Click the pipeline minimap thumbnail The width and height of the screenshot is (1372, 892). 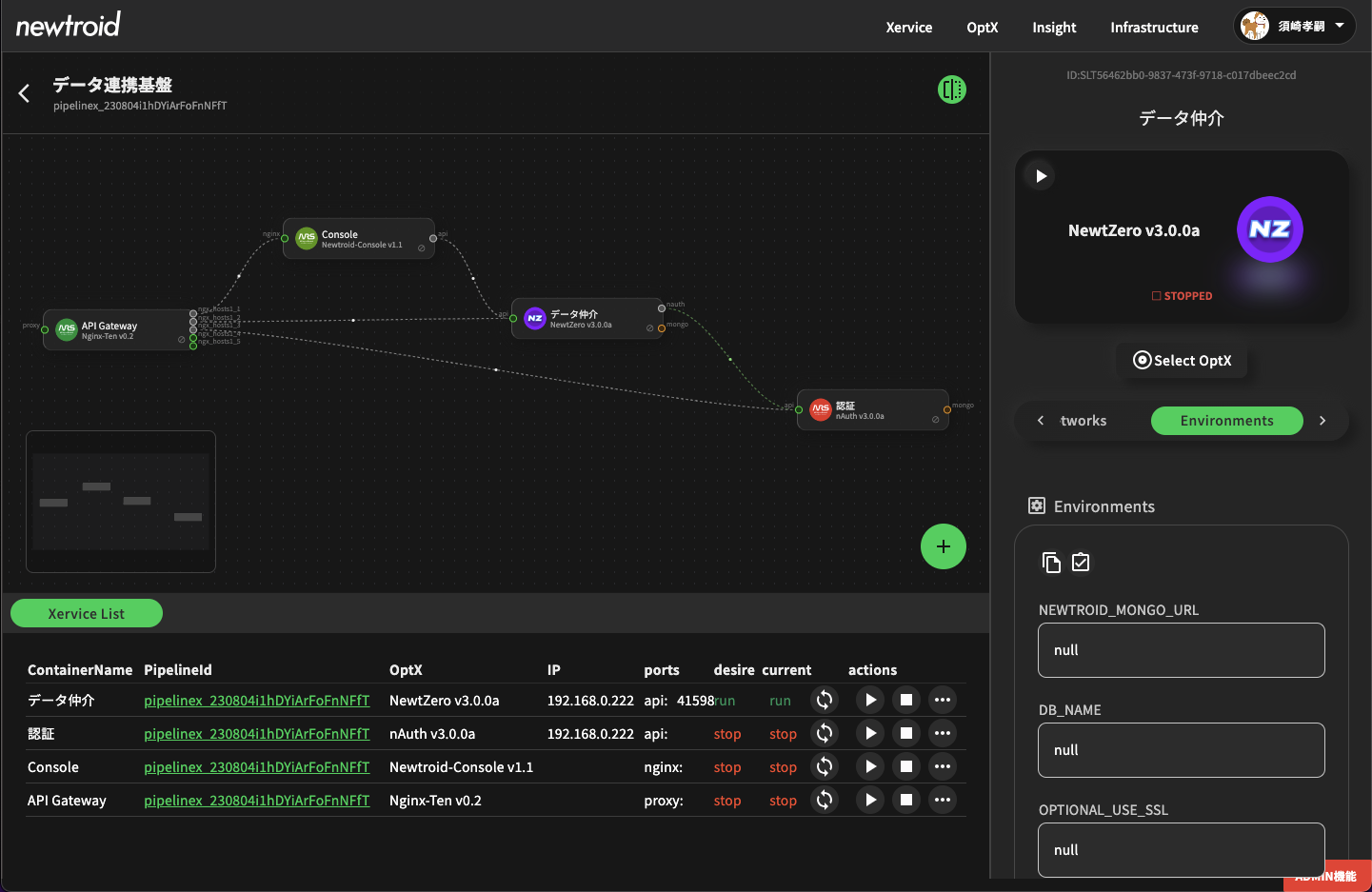(121, 502)
